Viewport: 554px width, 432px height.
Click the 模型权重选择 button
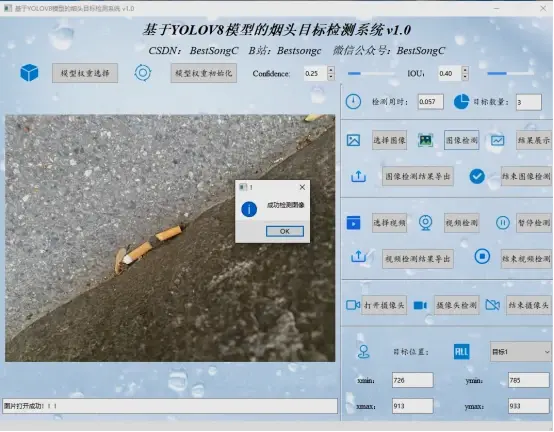[85, 73]
